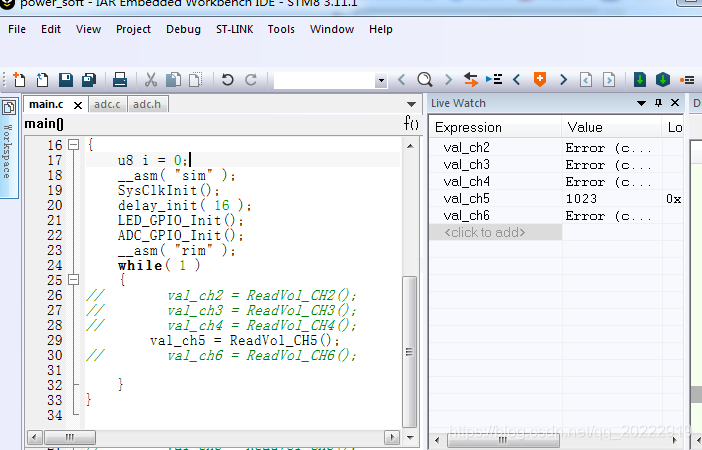
Task: Open the Live Watch panel menu arrow
Action: pyautogui.click(x=641, y=103)
